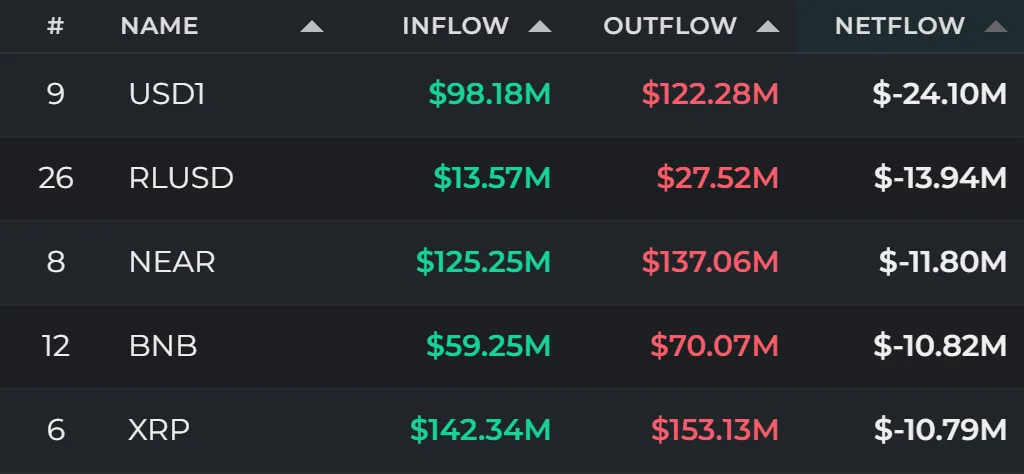Click the NAME column header label

(x=159, y=26)
